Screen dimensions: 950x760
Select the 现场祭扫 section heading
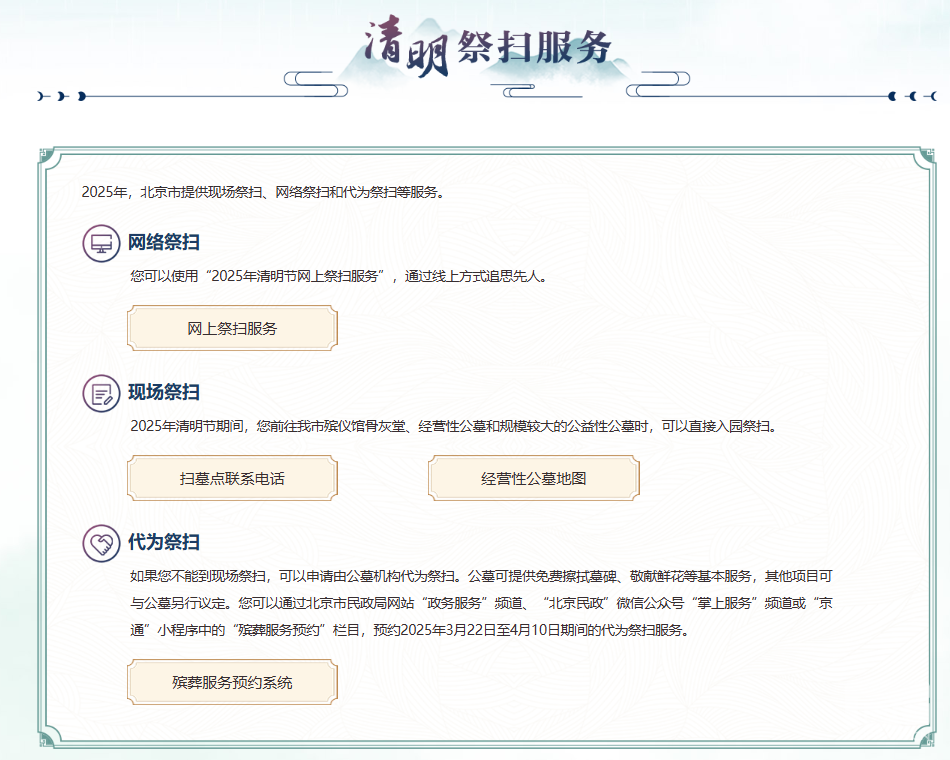[164, 392]
